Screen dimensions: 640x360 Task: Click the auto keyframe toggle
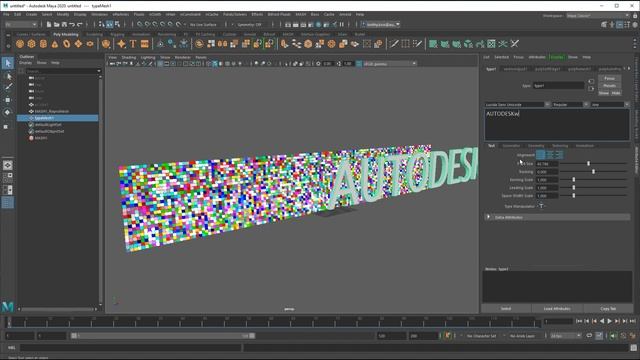click(x=447, y=336)
